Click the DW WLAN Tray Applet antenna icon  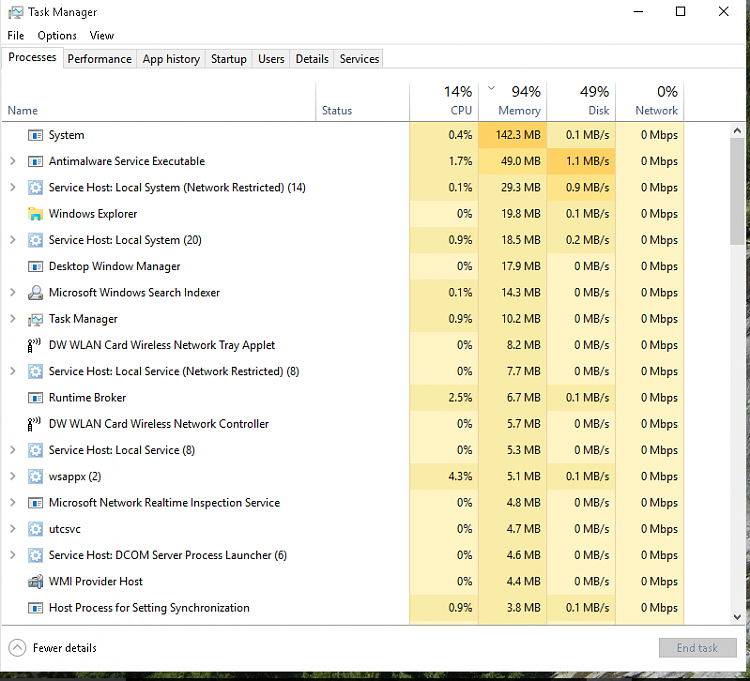tap(33, 345)
